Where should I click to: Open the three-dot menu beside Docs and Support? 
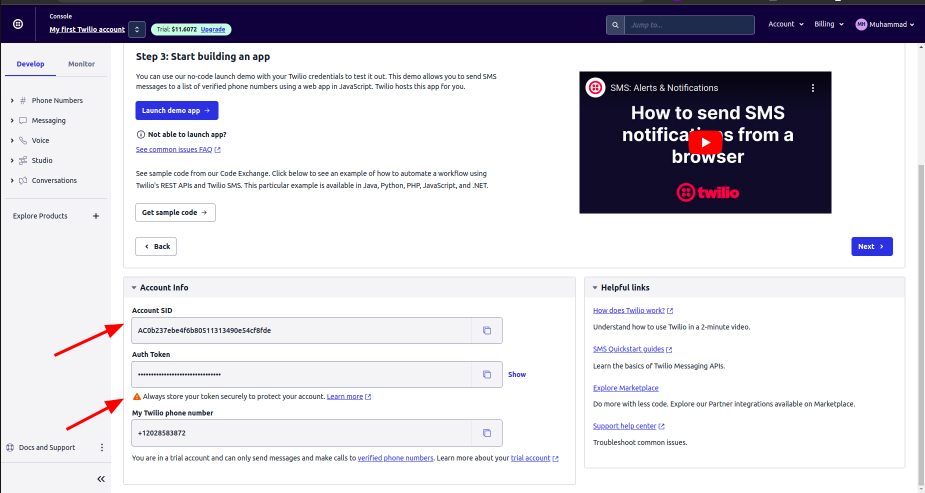tap(101, 448)
